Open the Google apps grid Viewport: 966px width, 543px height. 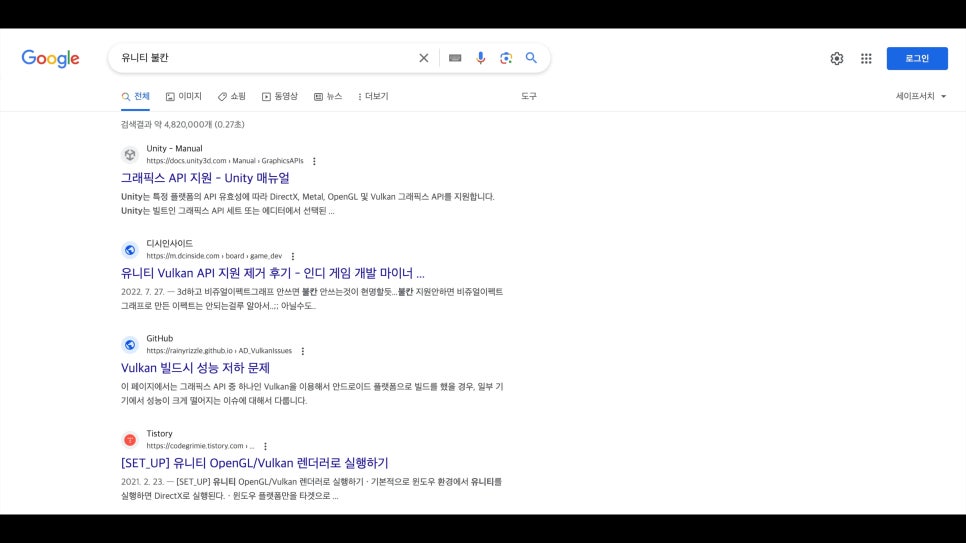[x=866, y=59]
